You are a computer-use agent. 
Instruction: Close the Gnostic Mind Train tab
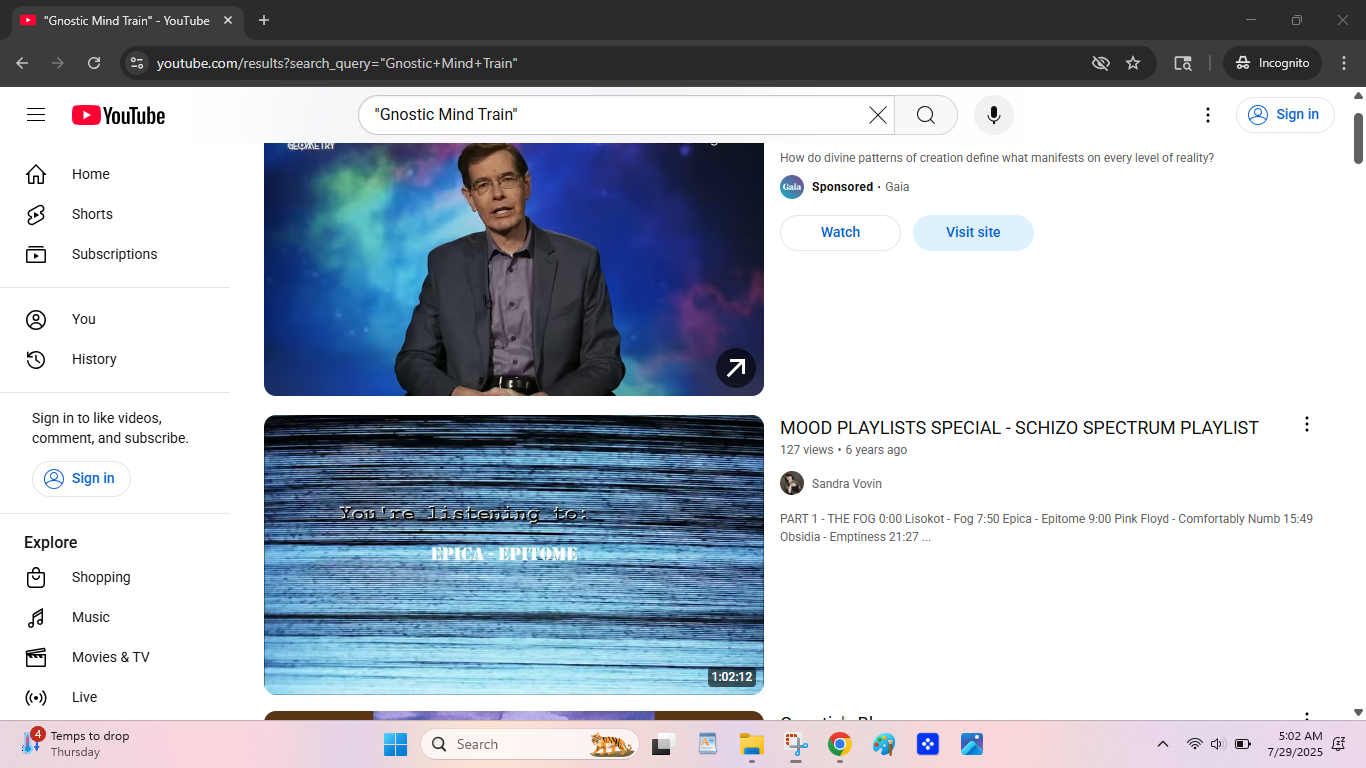[x=228, y=20]
